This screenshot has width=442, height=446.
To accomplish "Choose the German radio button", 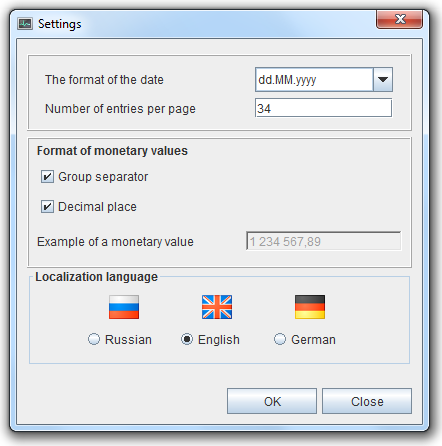I will pos(280,339).
